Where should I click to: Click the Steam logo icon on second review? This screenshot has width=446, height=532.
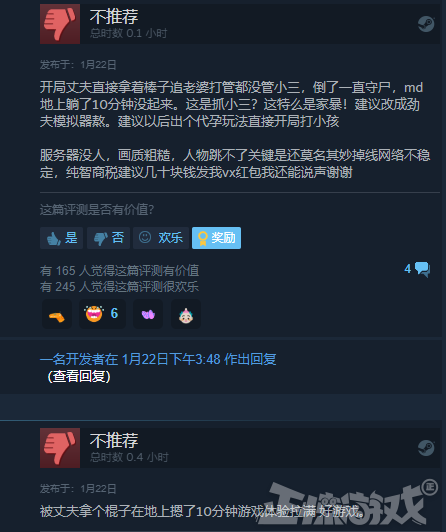(426, 448)
